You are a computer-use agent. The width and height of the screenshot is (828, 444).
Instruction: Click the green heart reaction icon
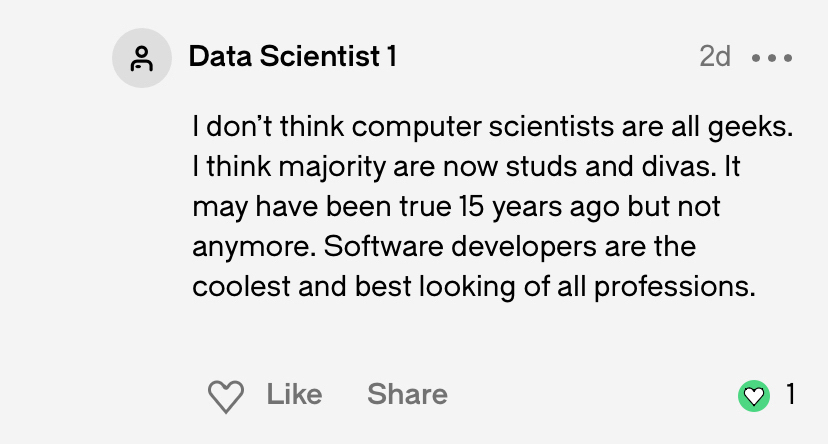click(754, 396)
